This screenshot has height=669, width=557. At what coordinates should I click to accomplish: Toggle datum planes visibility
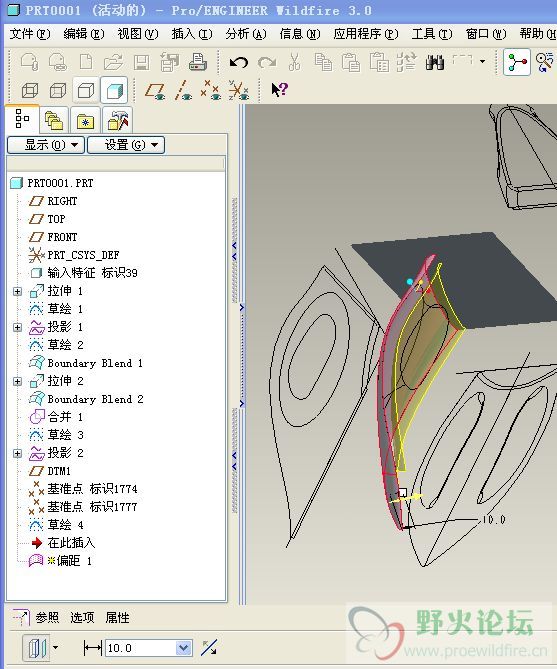coord(155,91)
